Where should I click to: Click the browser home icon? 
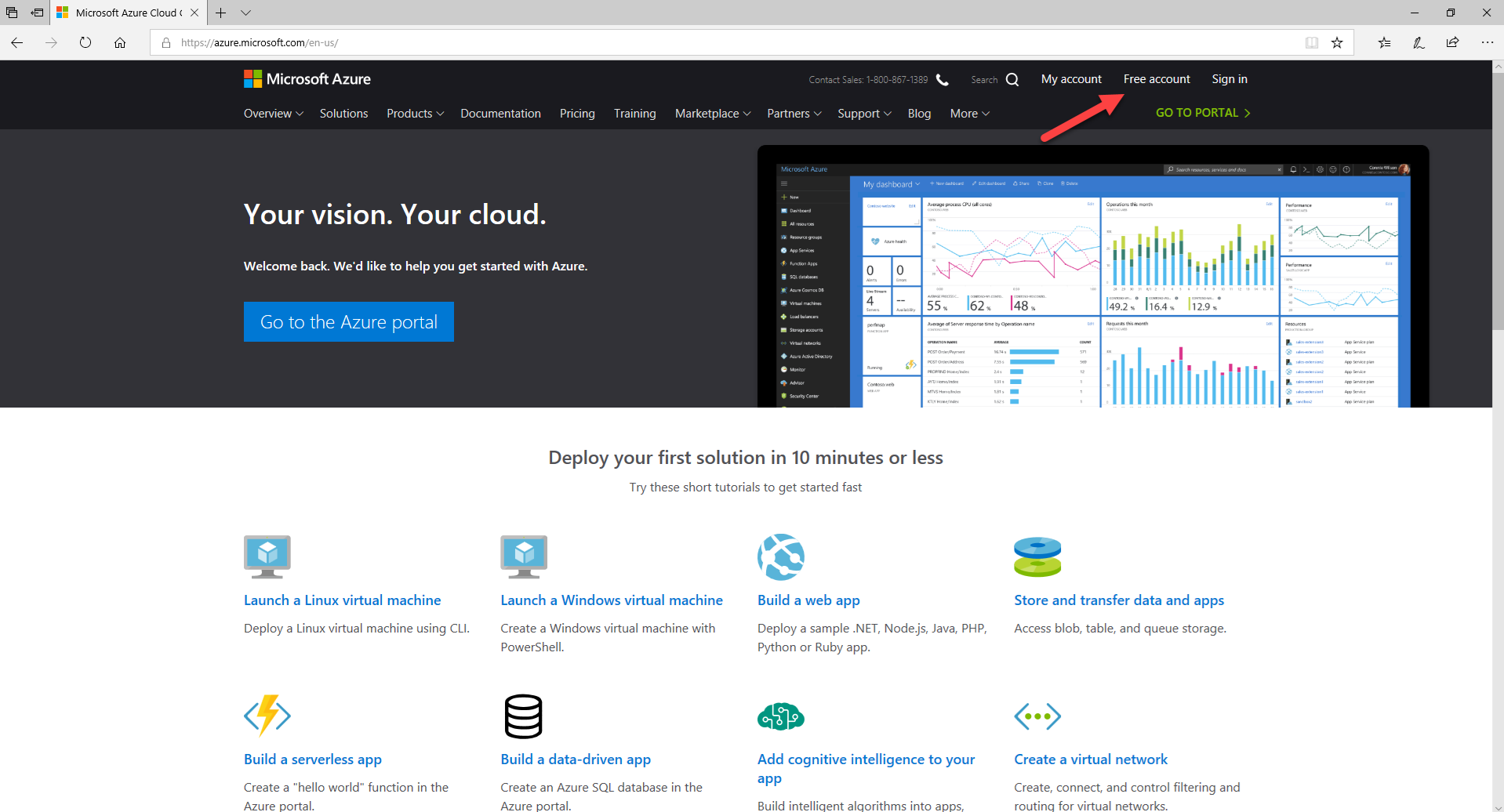pos(120,43)
